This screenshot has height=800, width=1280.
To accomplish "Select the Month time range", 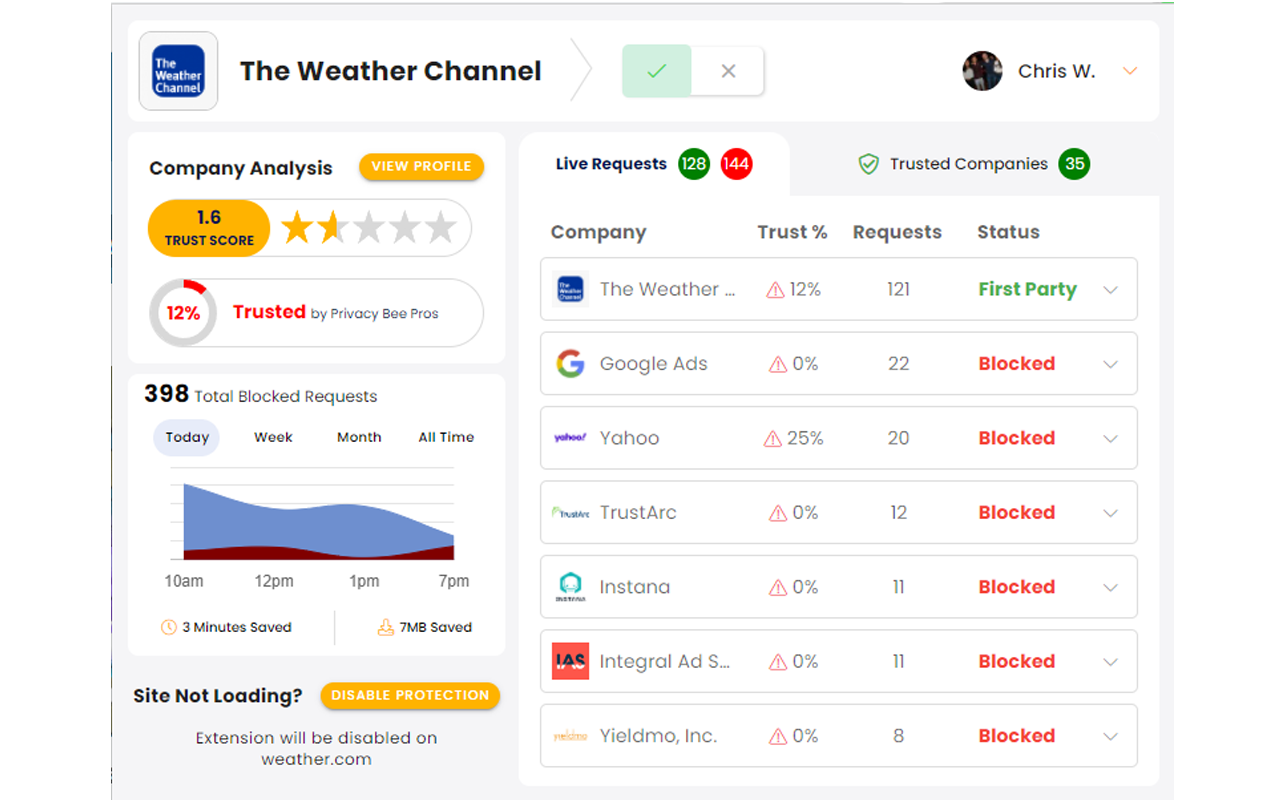I will pyautogui.click(x=359, y=437).
